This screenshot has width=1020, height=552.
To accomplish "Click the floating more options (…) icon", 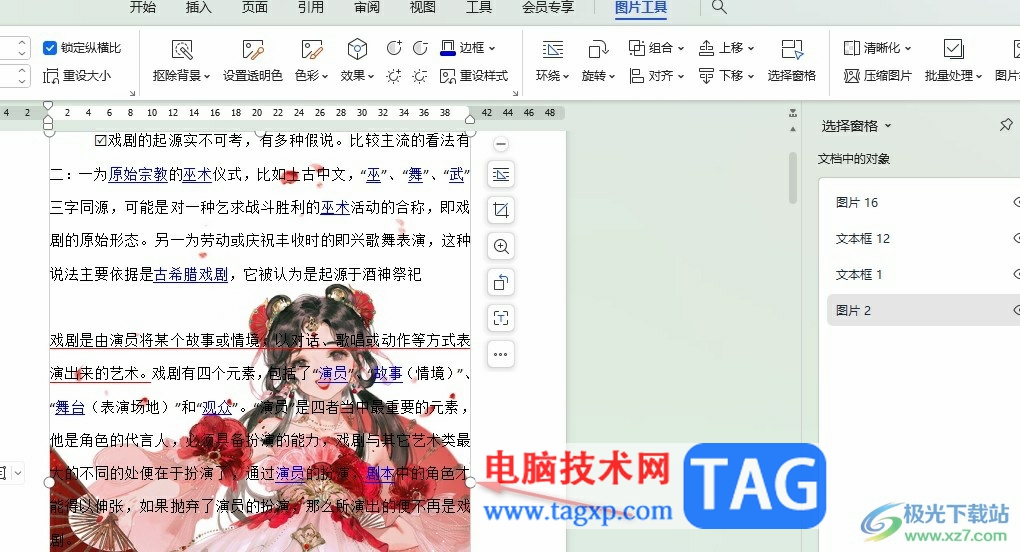I will pyautogui.click(x=501, y=354).
